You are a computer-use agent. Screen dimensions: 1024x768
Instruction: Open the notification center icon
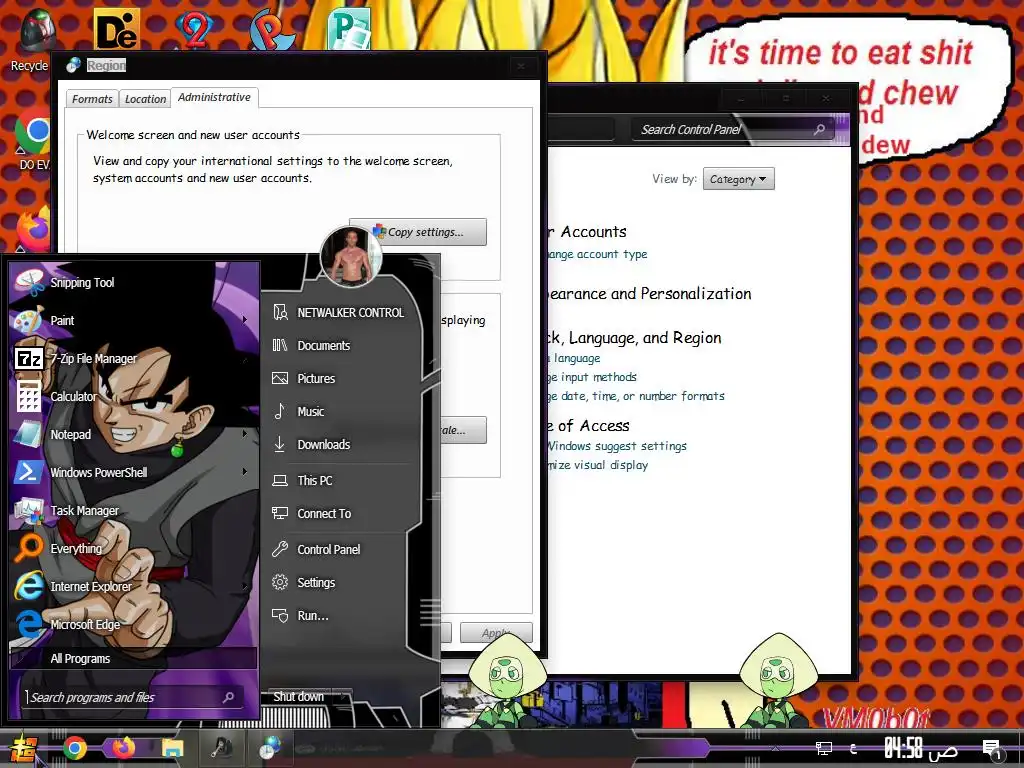[993, 750]
